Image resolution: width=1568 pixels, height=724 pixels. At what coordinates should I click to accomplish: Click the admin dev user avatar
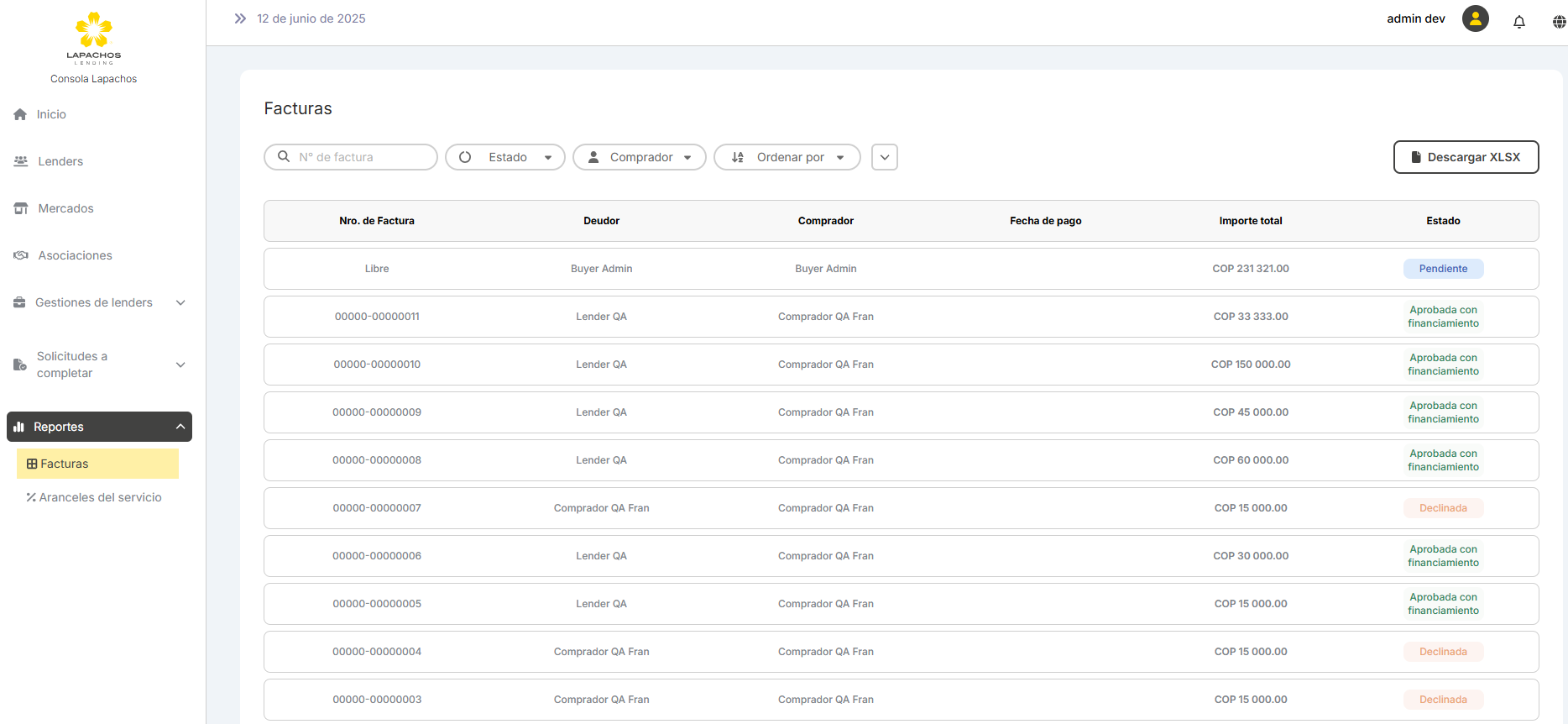1475,18
